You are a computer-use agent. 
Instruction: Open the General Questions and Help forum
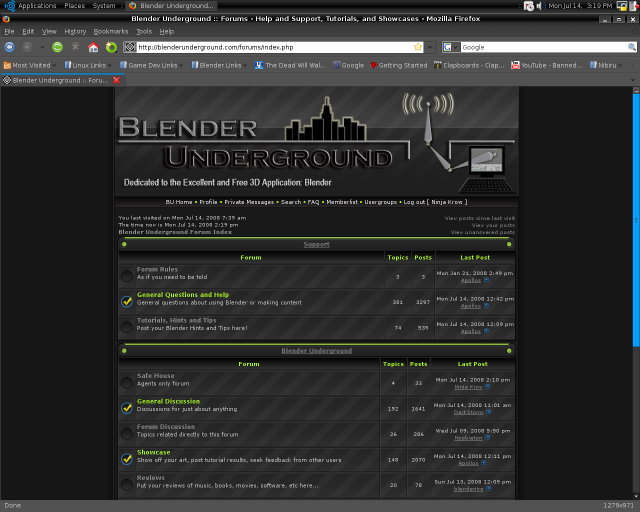tap(183, 294)
